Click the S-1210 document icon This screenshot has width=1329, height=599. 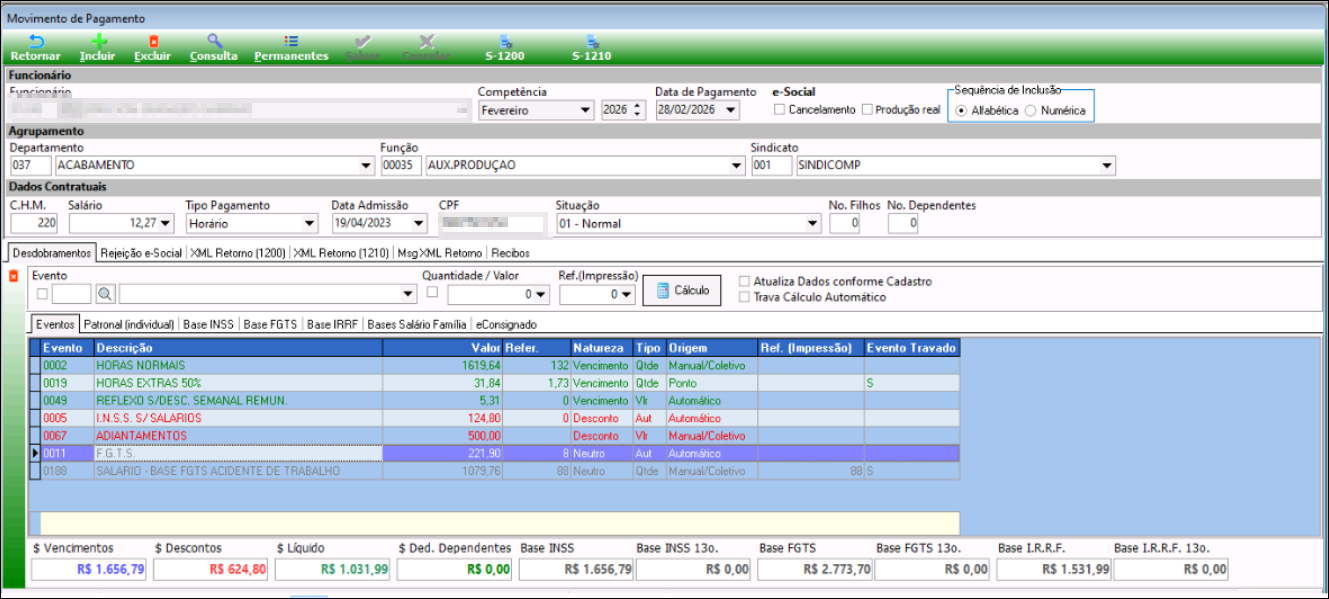(x=591, y=42)
